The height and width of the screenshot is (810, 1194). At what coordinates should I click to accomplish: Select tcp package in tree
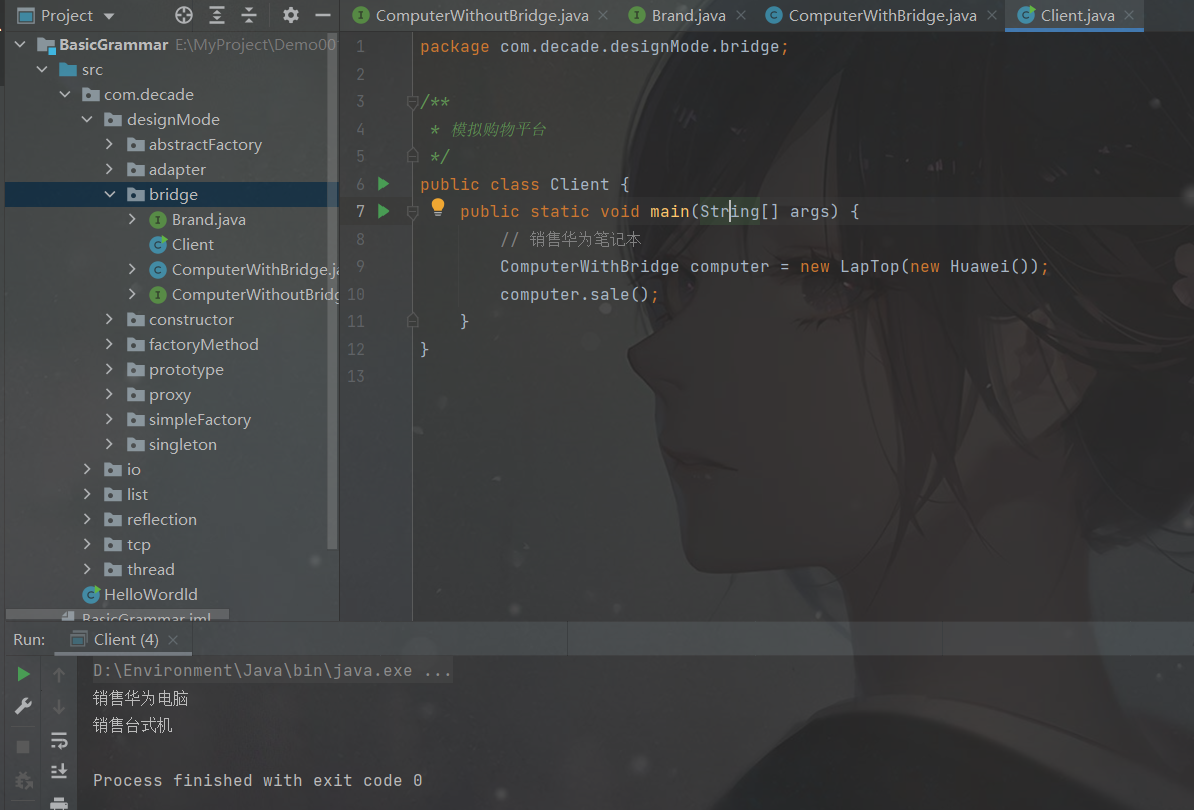[139, 545]
